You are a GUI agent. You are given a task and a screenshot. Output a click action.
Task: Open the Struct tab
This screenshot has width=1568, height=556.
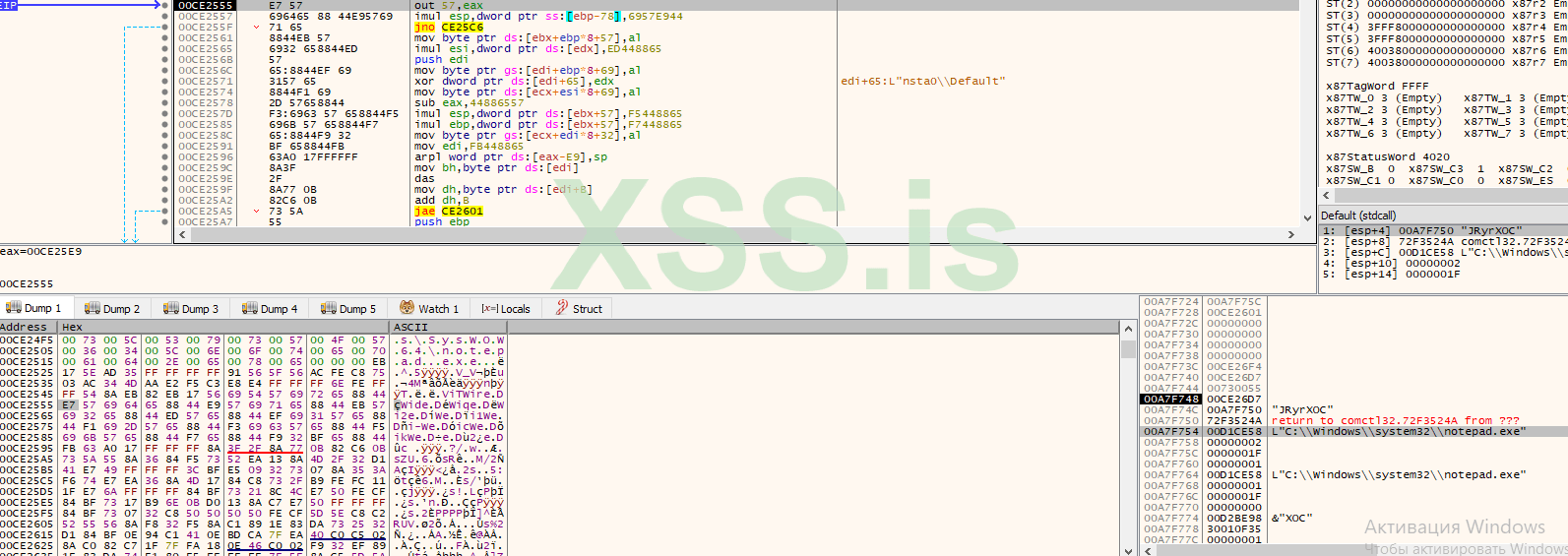pos(579,309)
